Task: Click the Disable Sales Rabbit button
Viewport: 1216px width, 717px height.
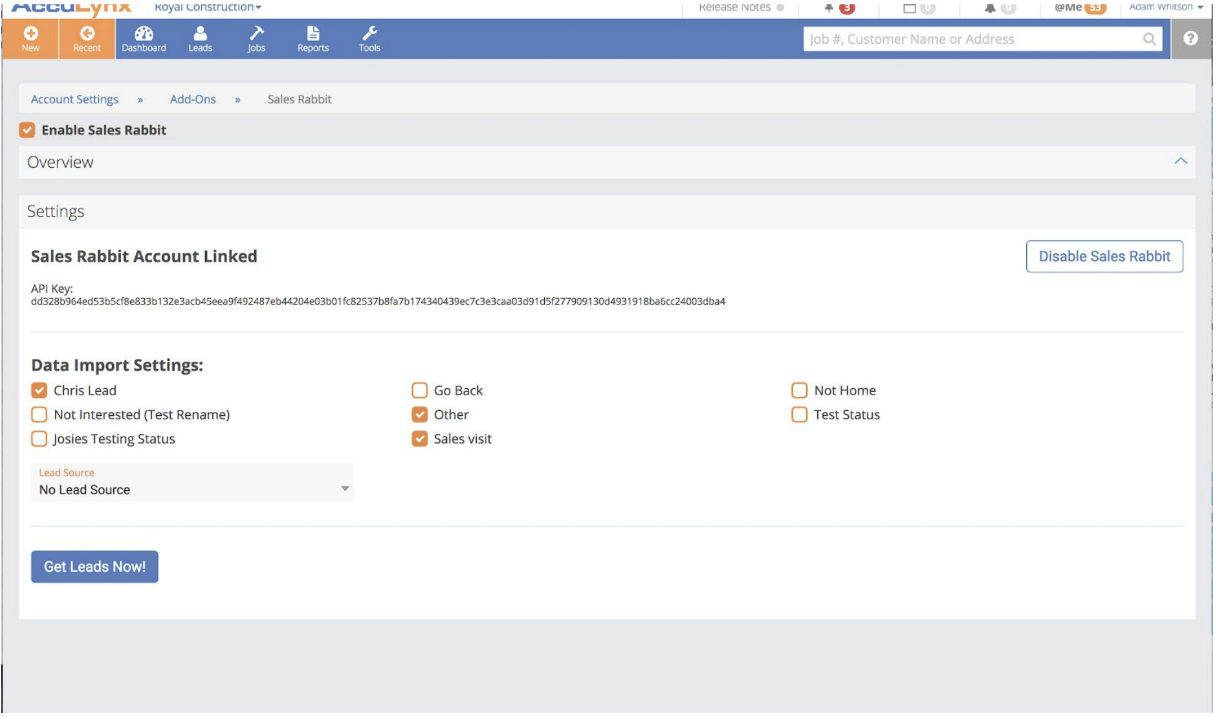Action: 1105,256
